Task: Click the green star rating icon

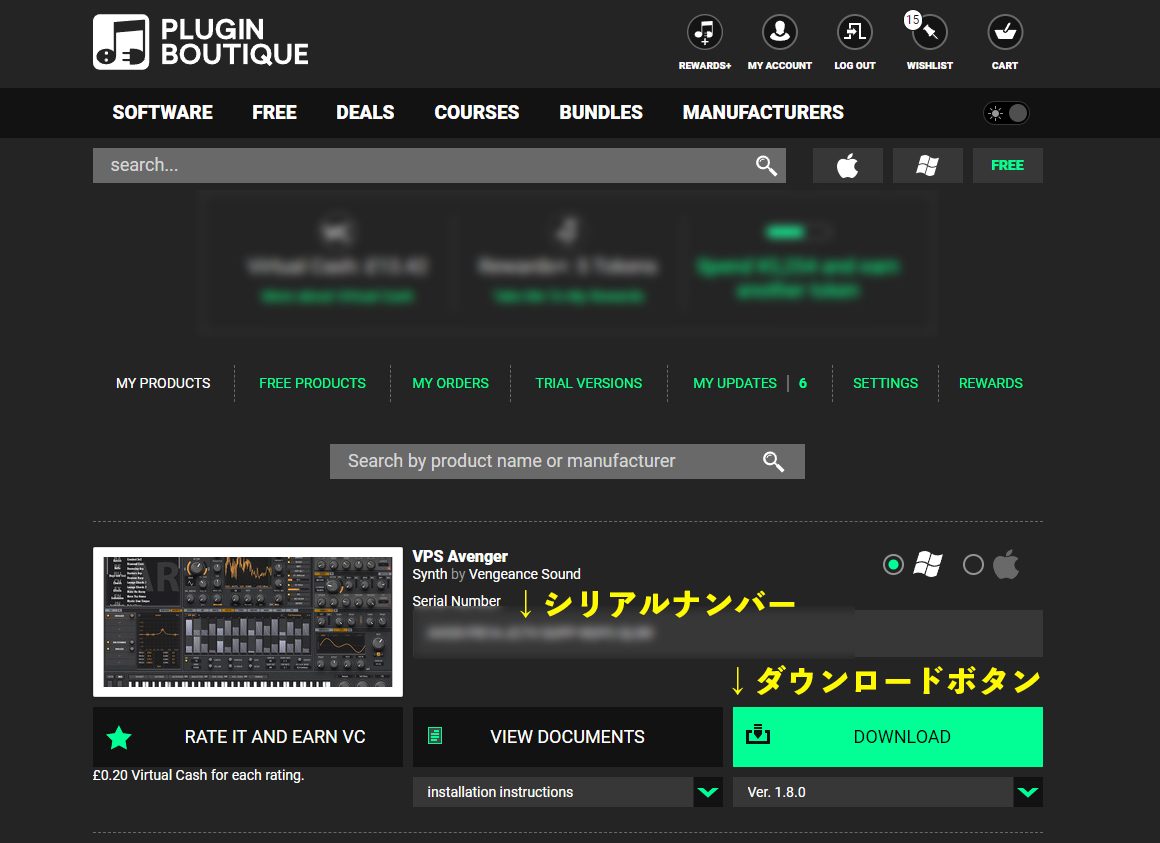Action: (119, 737)
